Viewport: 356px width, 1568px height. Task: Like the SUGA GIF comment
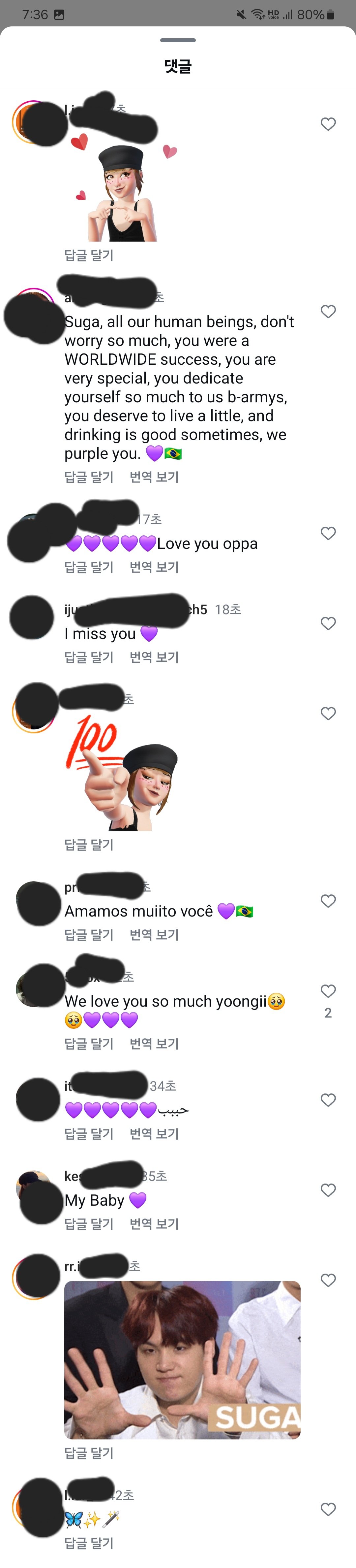click(x=328, y=1280)
